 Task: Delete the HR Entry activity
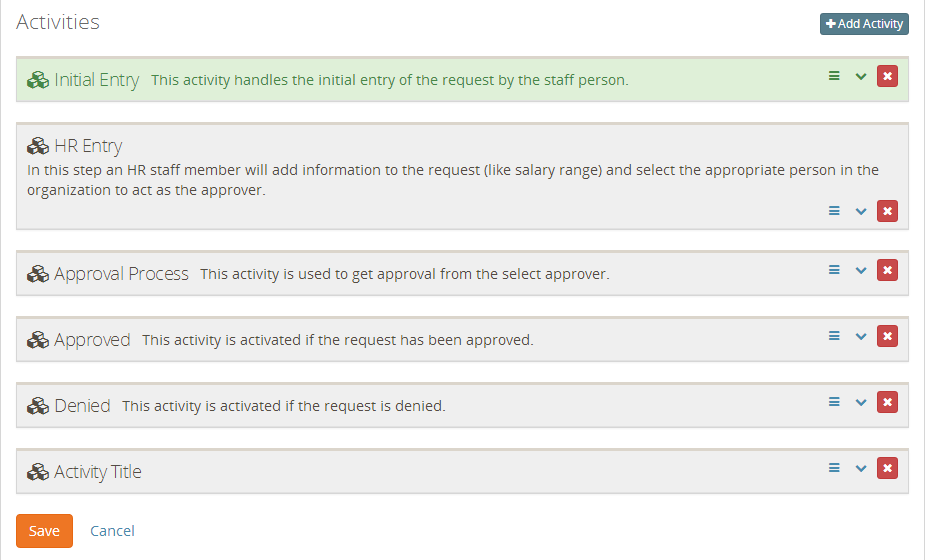(887, 211)
